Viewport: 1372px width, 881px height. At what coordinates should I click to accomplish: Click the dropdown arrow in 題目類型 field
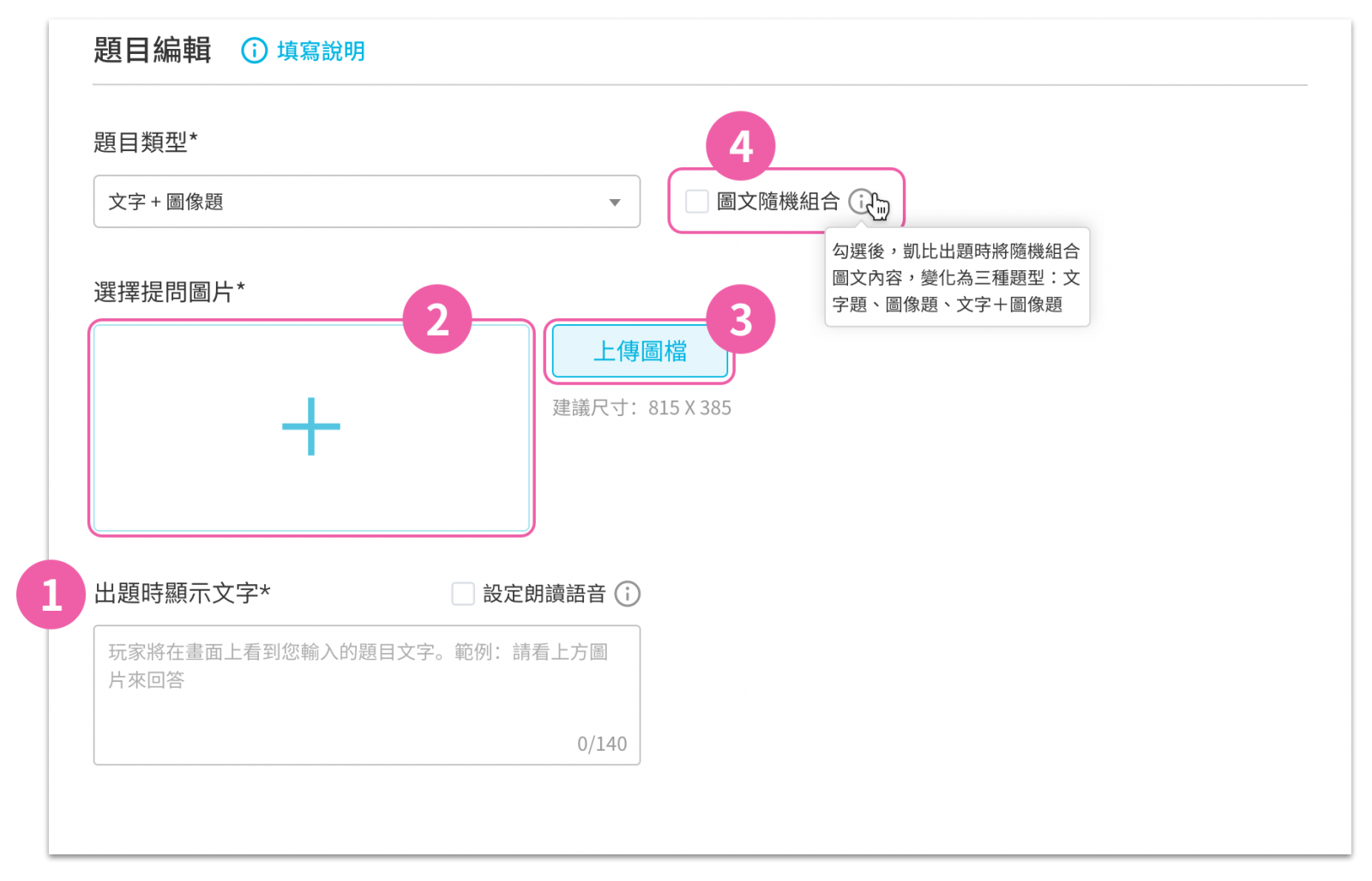click(615, 202)
